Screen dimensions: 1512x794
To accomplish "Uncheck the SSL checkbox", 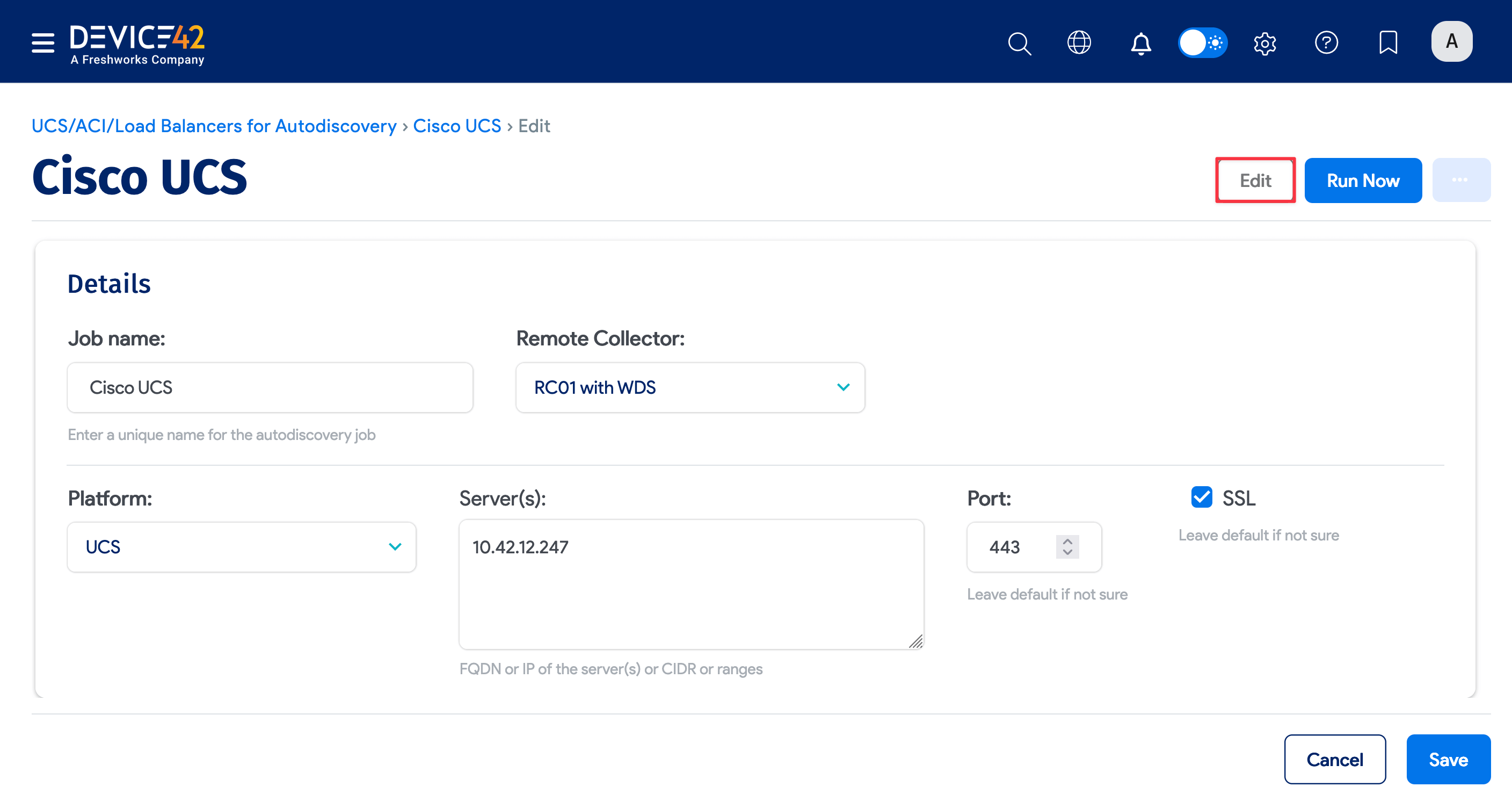I will 1201,497.
